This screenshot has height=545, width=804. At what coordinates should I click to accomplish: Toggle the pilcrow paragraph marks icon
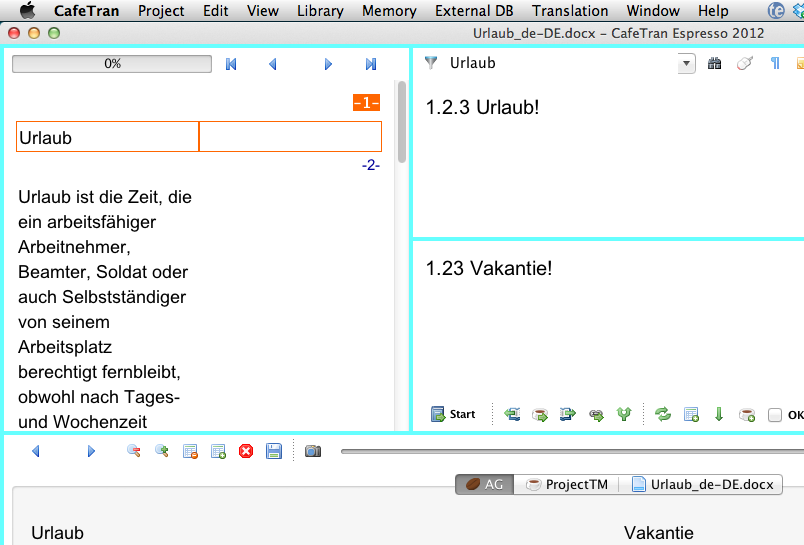point(774,64)
